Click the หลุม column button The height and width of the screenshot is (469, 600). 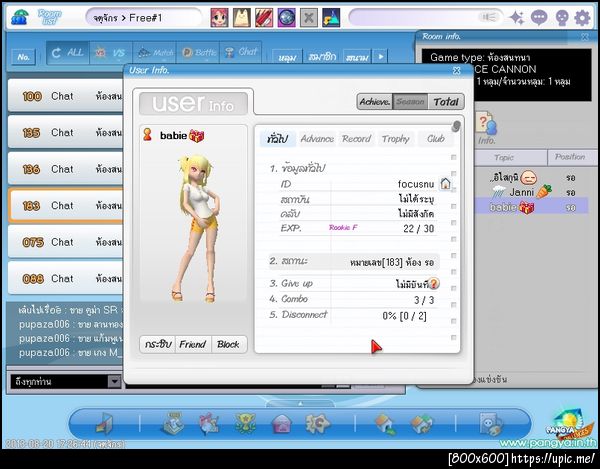coord(287,57)
